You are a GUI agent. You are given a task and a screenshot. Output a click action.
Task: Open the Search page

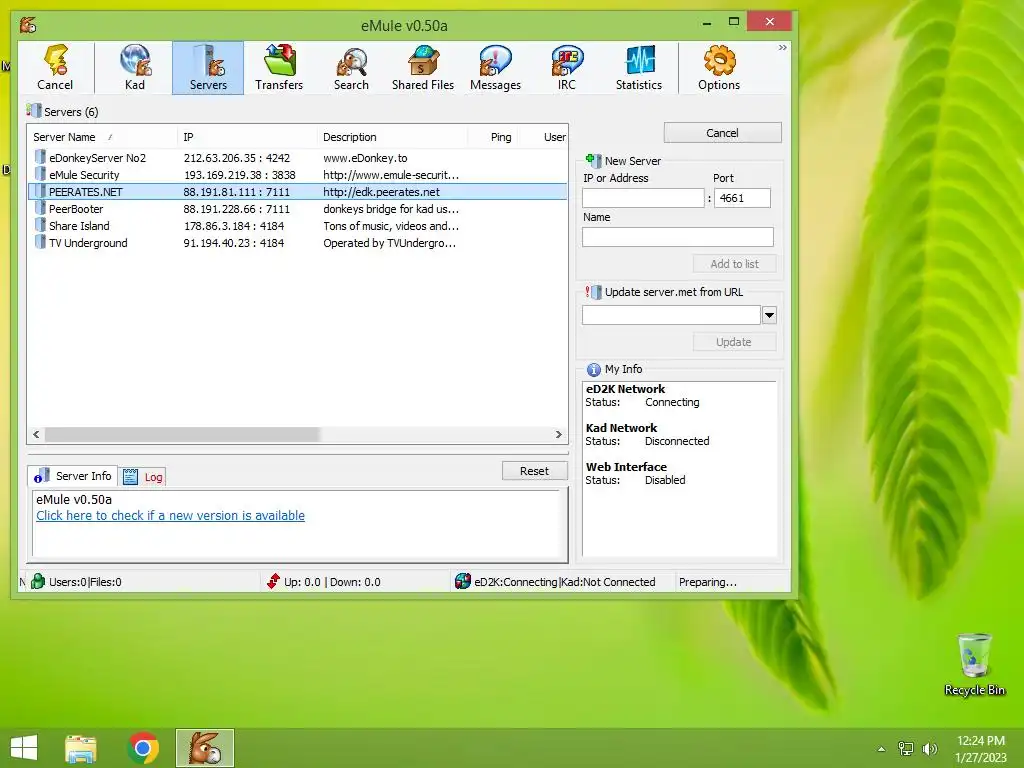coord(351,68)
